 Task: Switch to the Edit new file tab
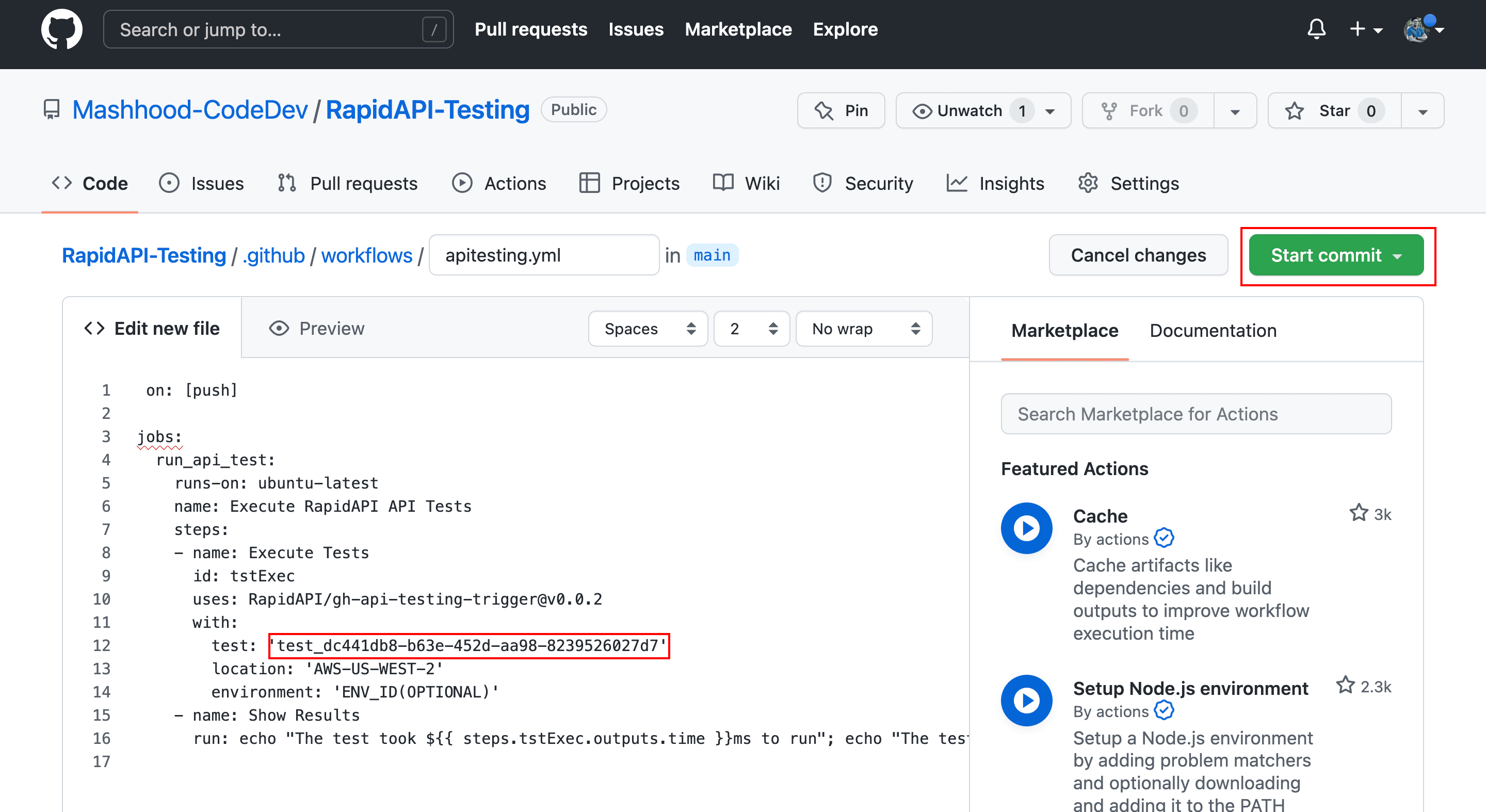coord(152,329)
